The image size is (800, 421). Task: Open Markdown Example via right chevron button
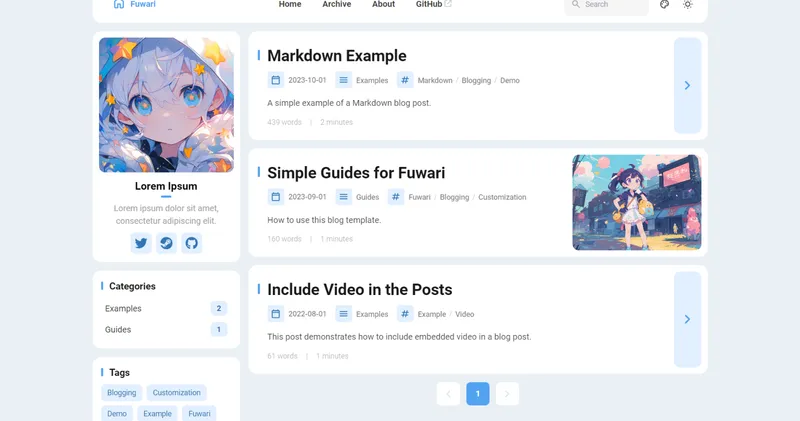click(687, 86)
